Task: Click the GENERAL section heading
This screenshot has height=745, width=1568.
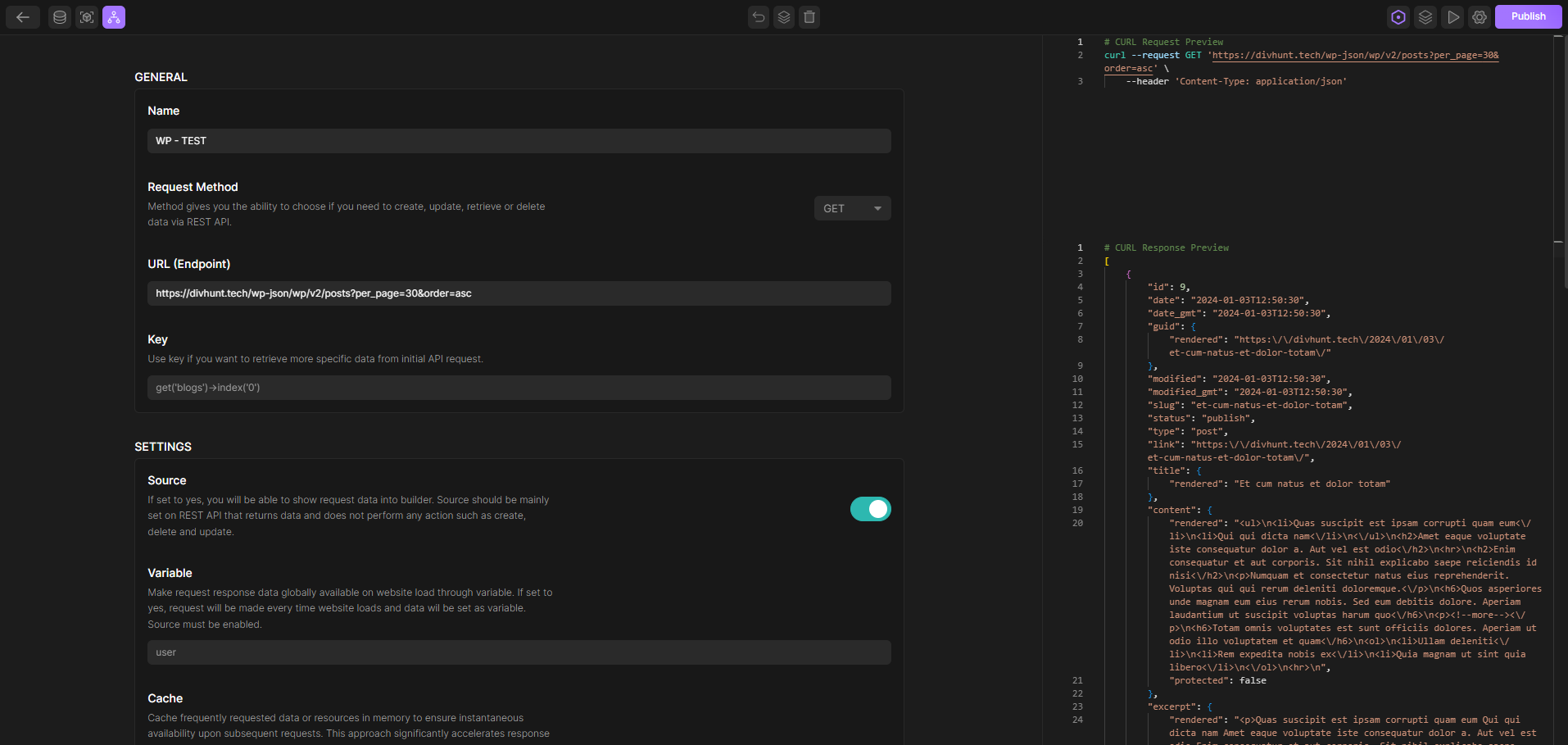Action: pos(161,77)
